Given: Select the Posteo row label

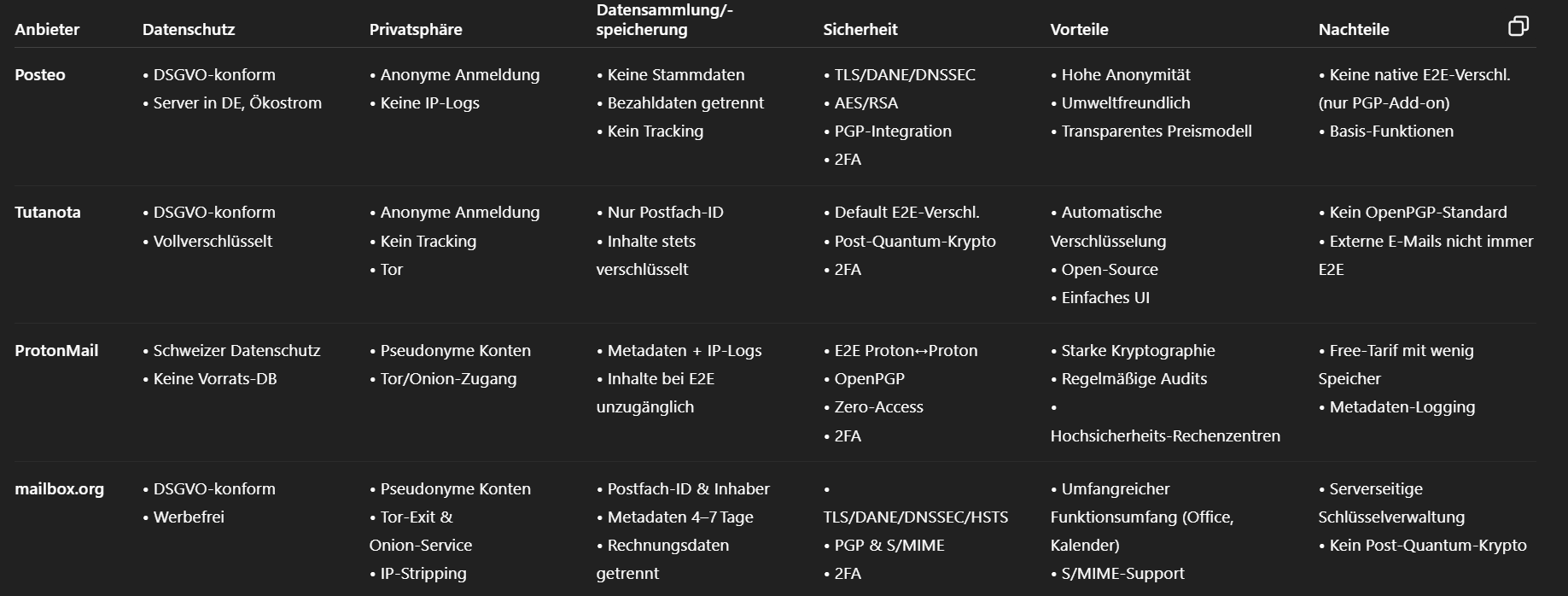Looking at the screenshot, I should point(40,74).
